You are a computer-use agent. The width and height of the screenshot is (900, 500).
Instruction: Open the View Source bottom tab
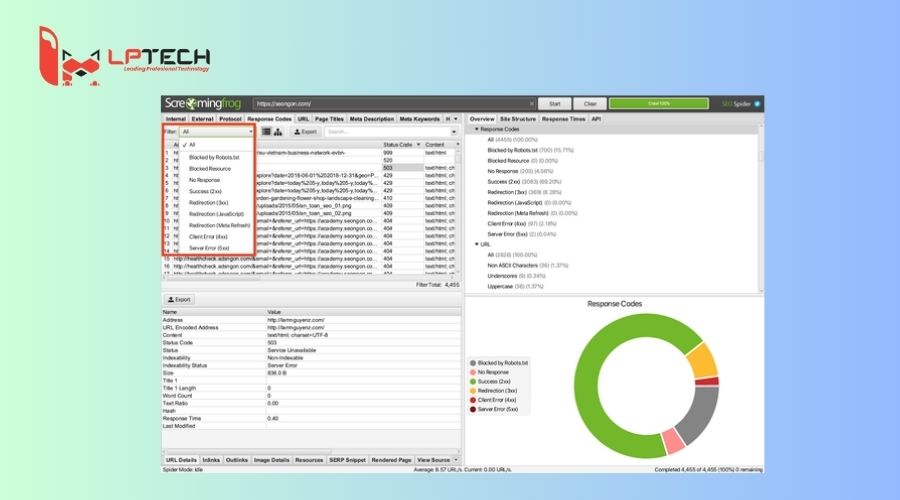[433, 460]
